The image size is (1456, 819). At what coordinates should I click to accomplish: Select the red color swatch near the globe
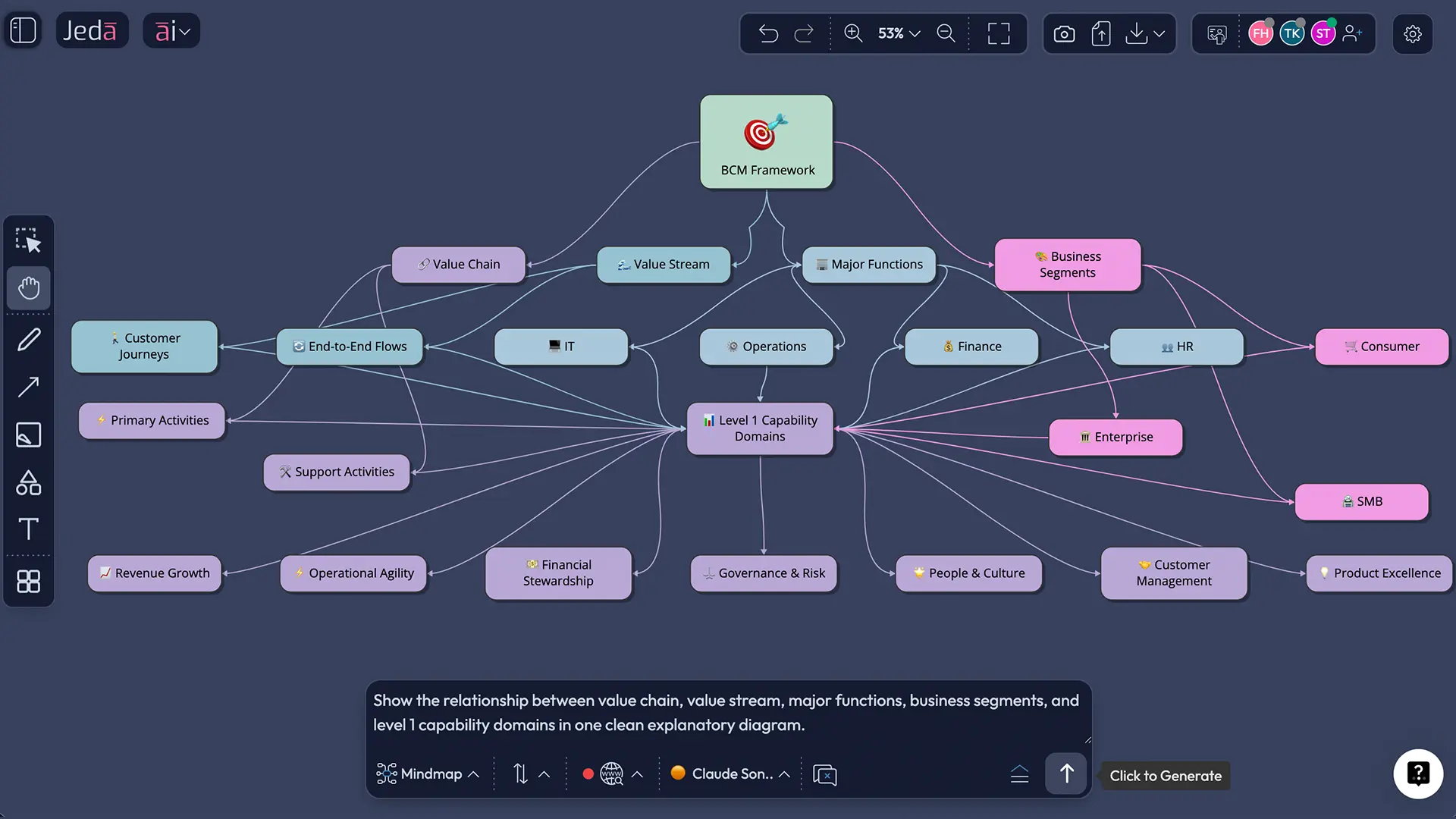pyautogui.click(x=588, y=773)
